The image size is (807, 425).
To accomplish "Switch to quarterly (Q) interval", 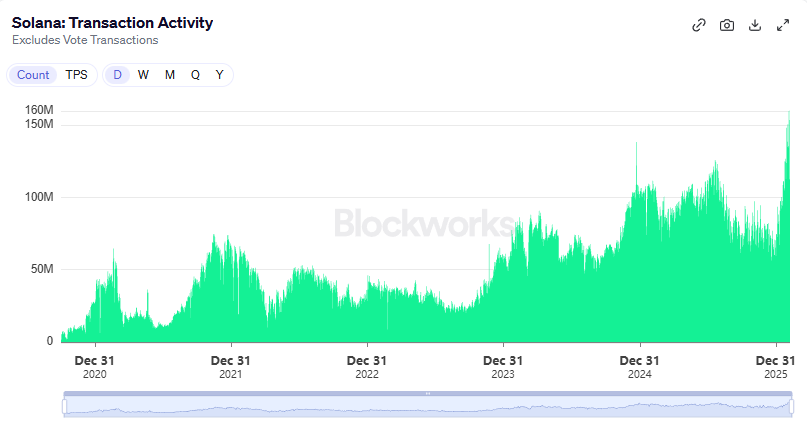I will pyautogui.click(x=195, y=75).
